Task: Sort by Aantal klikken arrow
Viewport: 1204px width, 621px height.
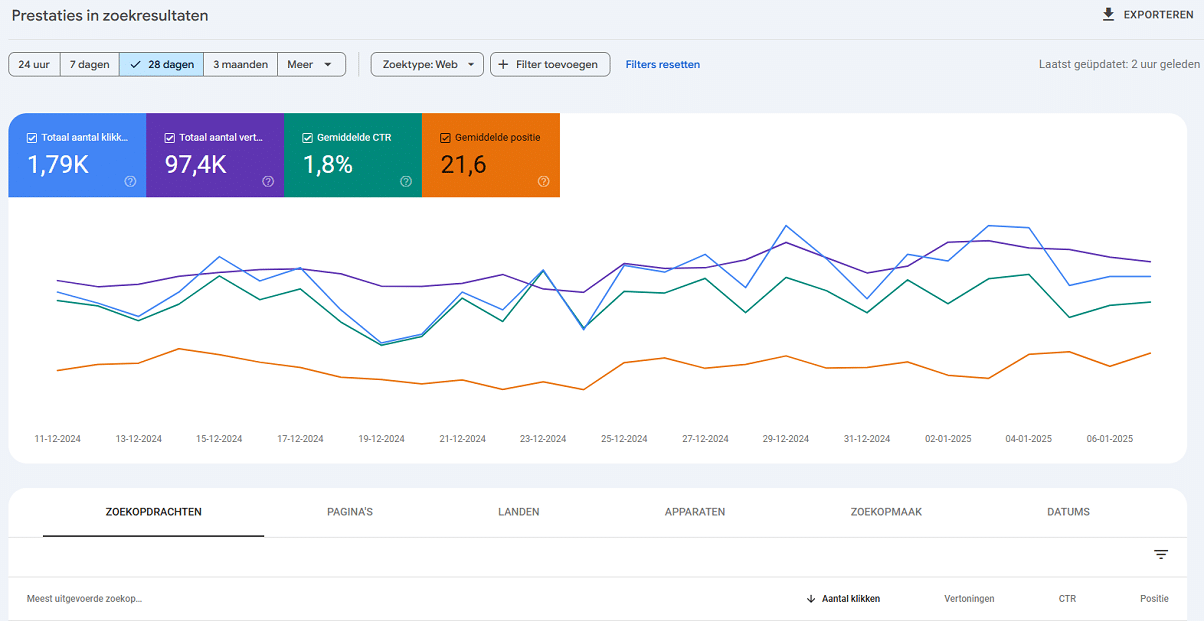Action: pyautogui.click(x=810, y=599)
